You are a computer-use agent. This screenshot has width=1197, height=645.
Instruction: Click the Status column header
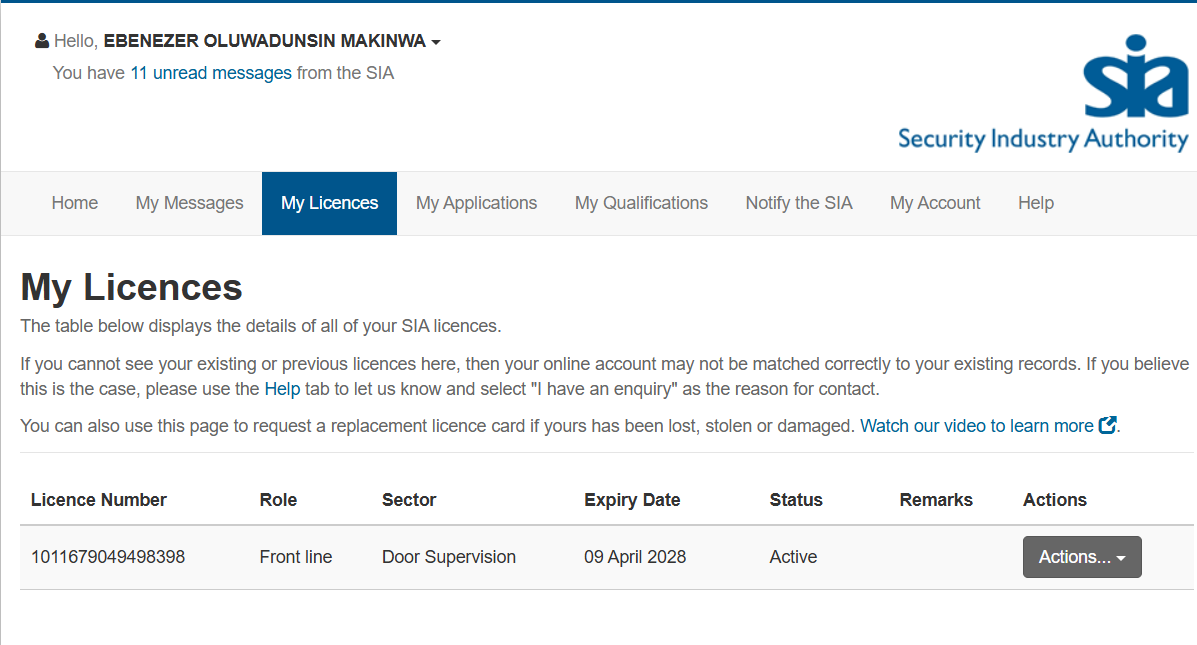tap(796, 500)
